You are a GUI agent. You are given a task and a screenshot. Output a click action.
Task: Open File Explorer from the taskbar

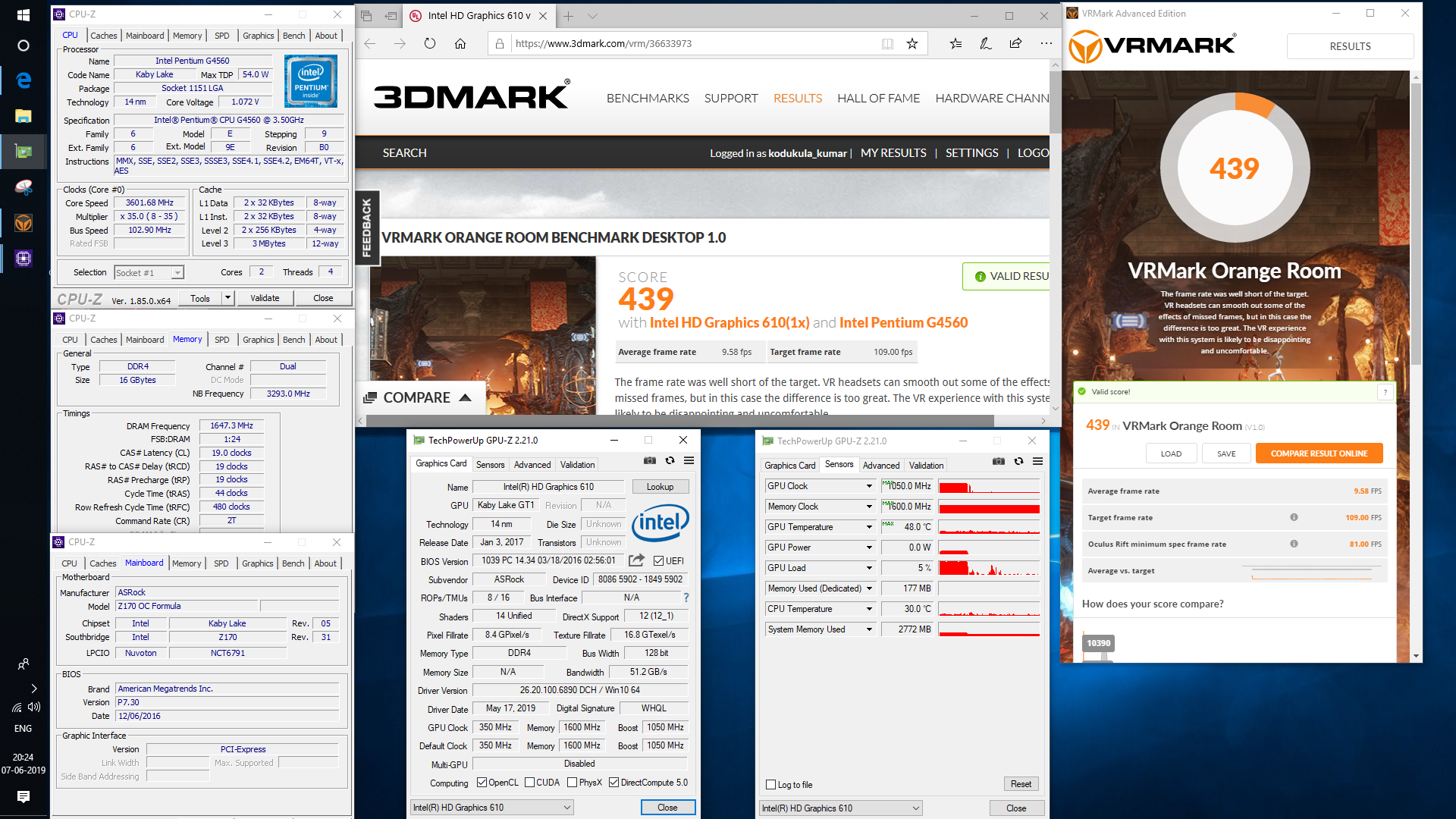[24, 116]
